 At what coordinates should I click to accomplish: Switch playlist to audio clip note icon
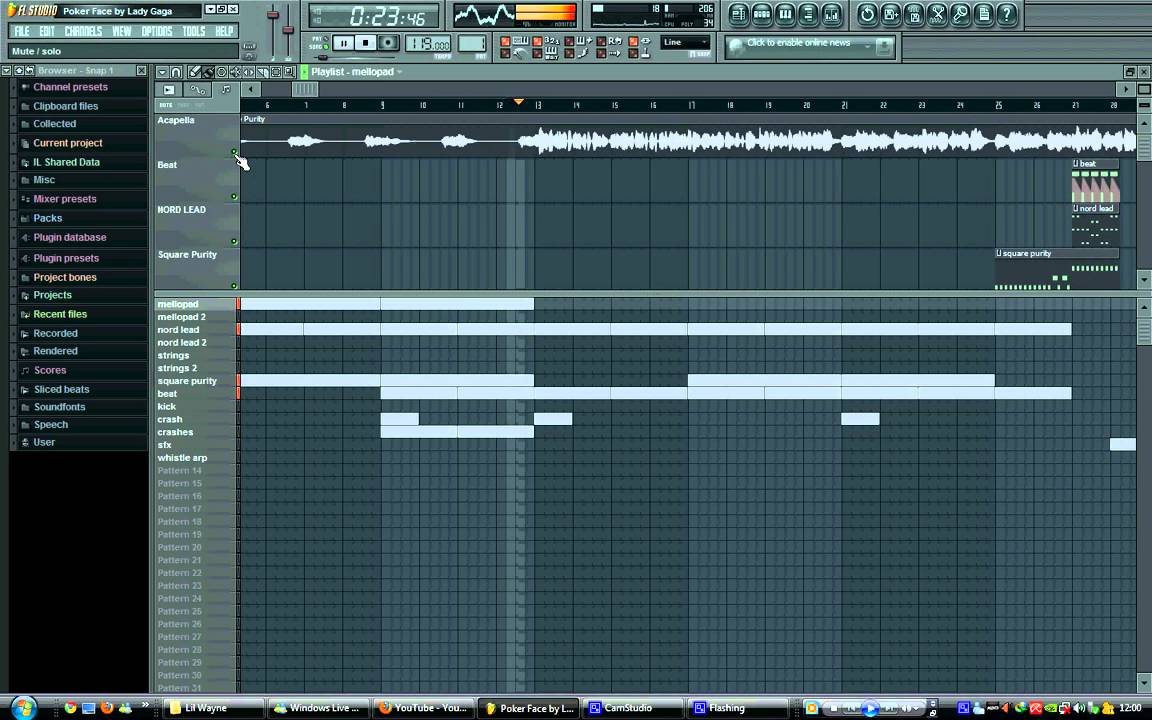coord(226,90)
